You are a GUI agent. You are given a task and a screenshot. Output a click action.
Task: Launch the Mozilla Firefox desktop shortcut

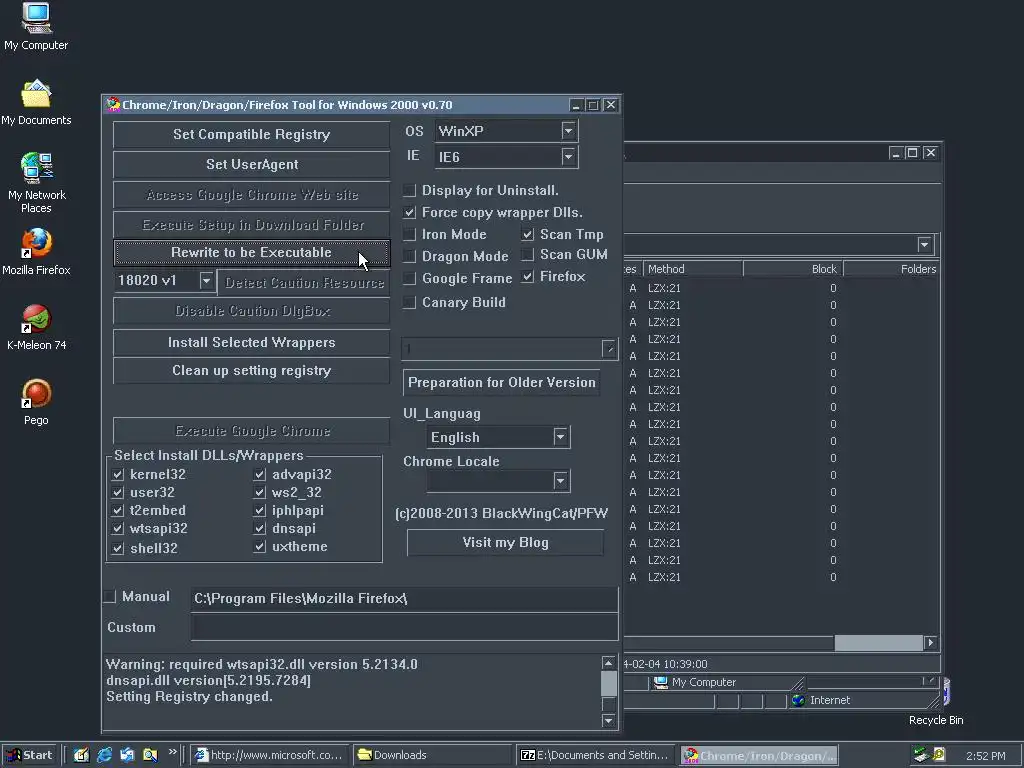point(36,251)
